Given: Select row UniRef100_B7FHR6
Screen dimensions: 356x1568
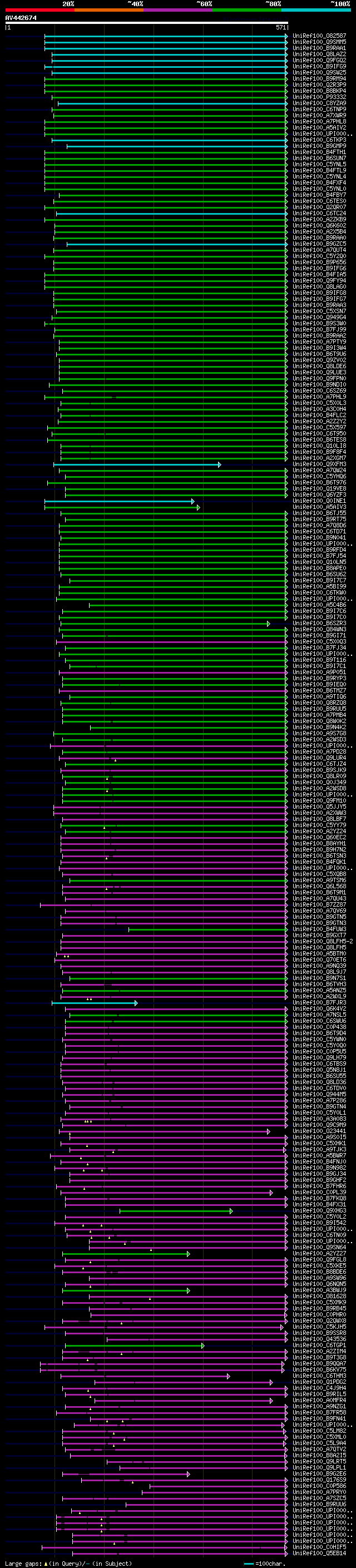Looking at the screenshot, I should (x=319, y=1186).
